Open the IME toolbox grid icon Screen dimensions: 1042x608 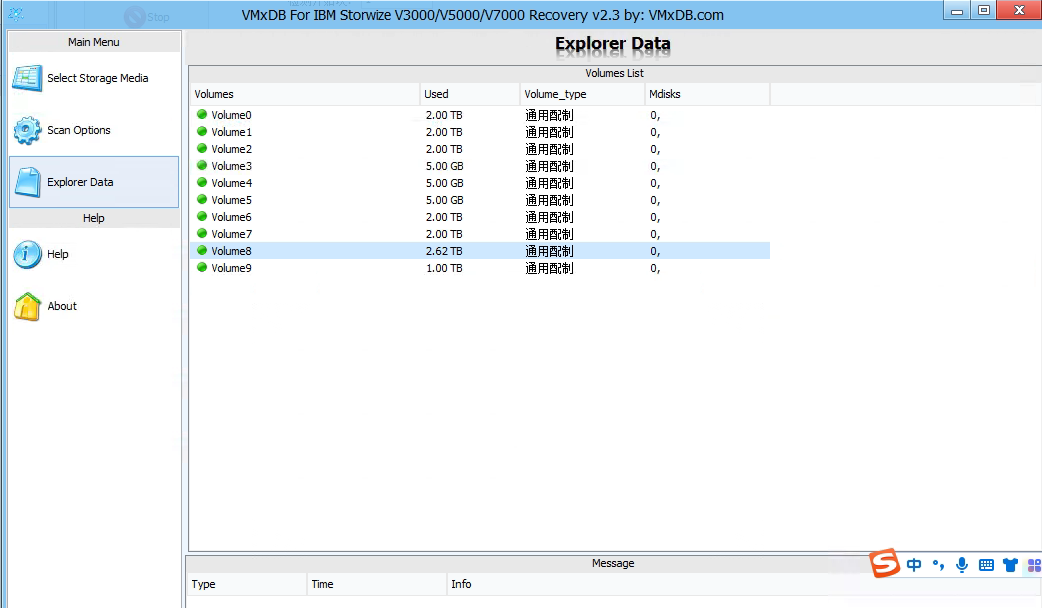coord(1035,565)
